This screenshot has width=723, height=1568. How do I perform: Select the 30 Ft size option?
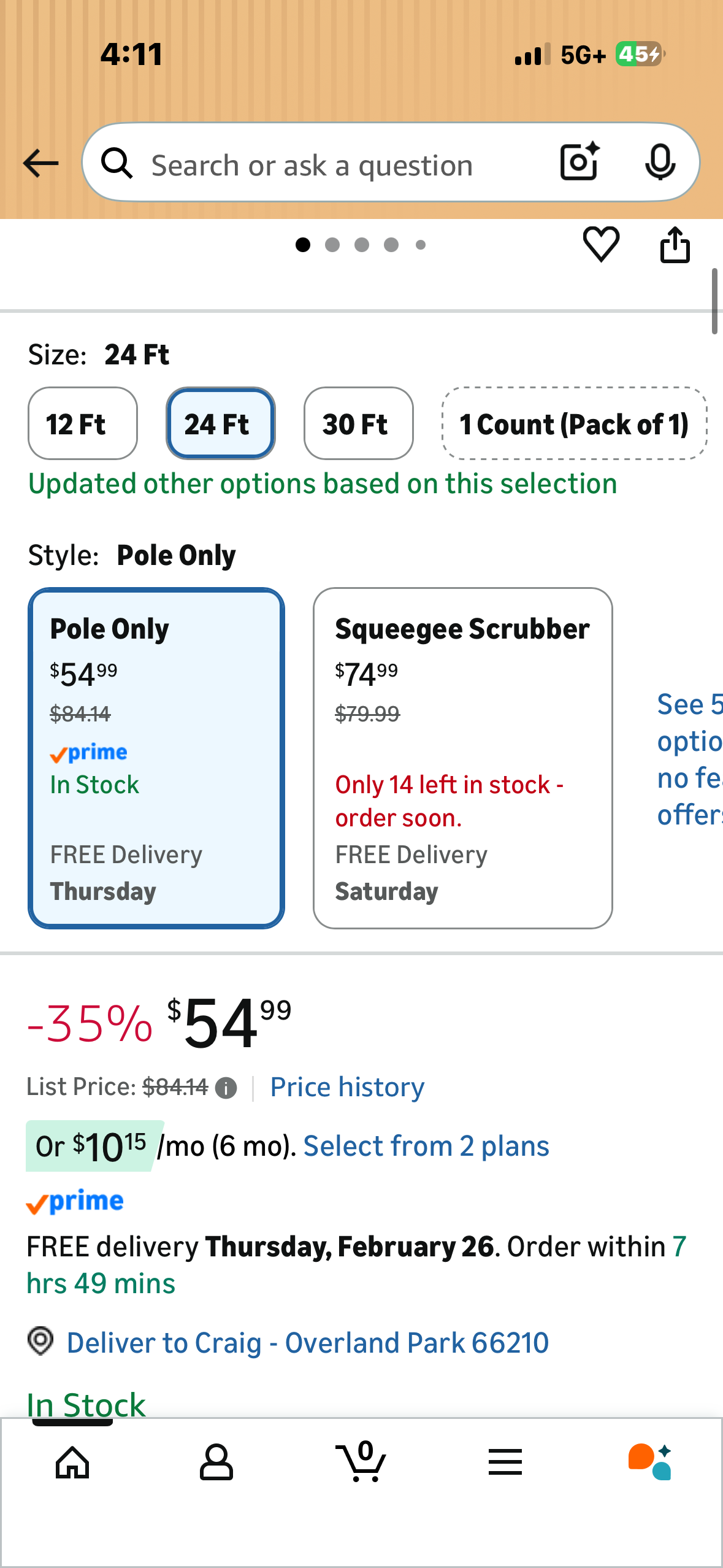[x=358, y=423]
